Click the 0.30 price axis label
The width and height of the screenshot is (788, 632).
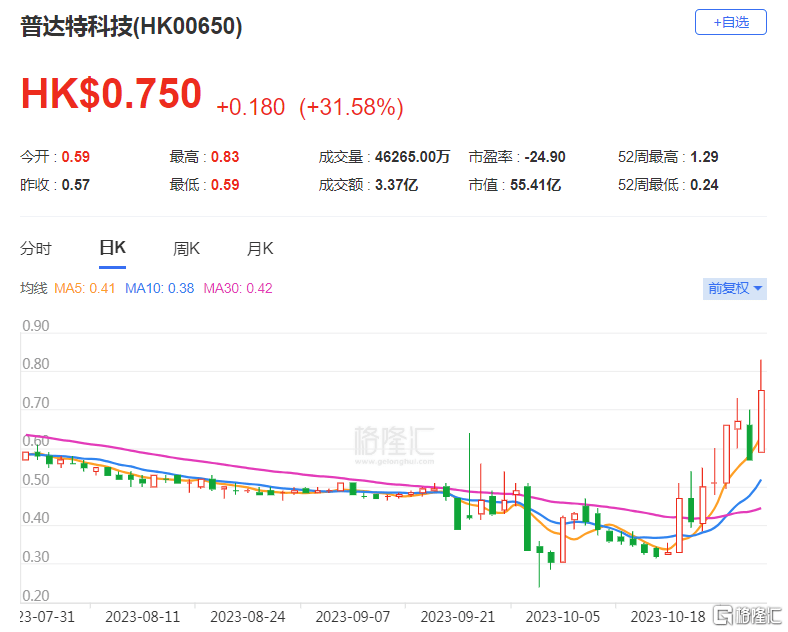[36, 557]
